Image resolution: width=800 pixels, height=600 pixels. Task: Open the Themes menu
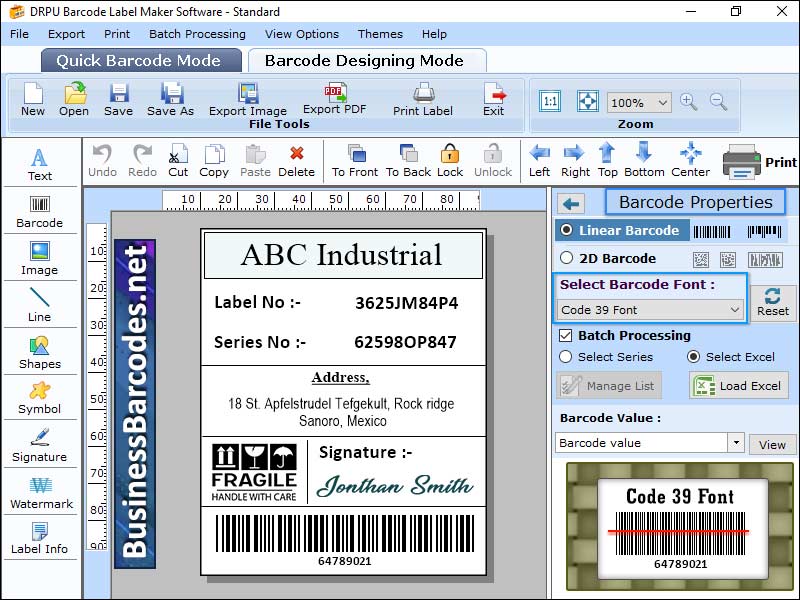[380, 33]
